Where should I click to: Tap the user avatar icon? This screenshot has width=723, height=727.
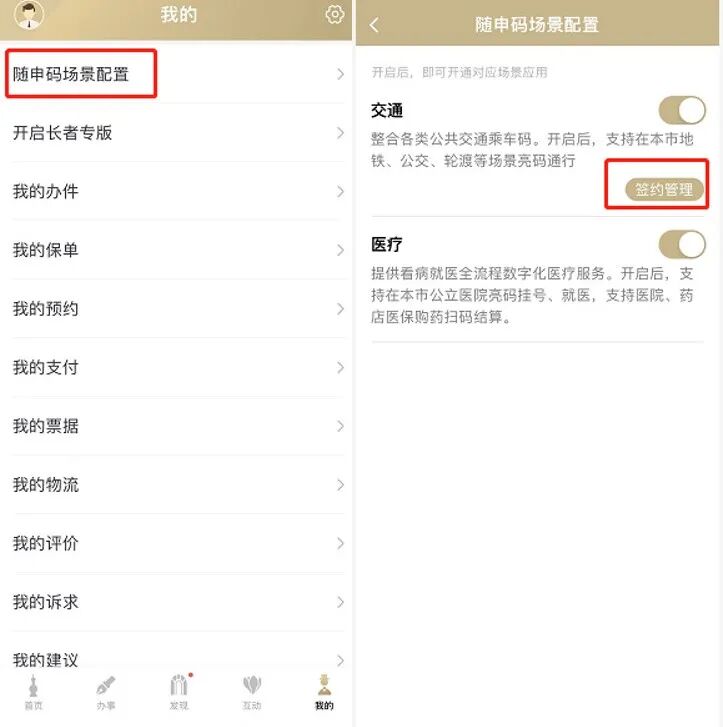[29, 14]
